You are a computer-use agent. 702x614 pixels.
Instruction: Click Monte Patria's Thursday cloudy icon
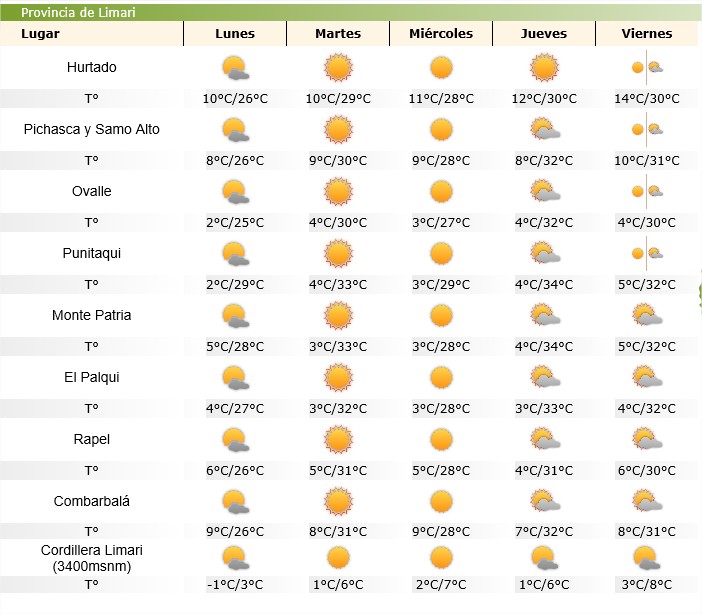(x=544, y=316)
